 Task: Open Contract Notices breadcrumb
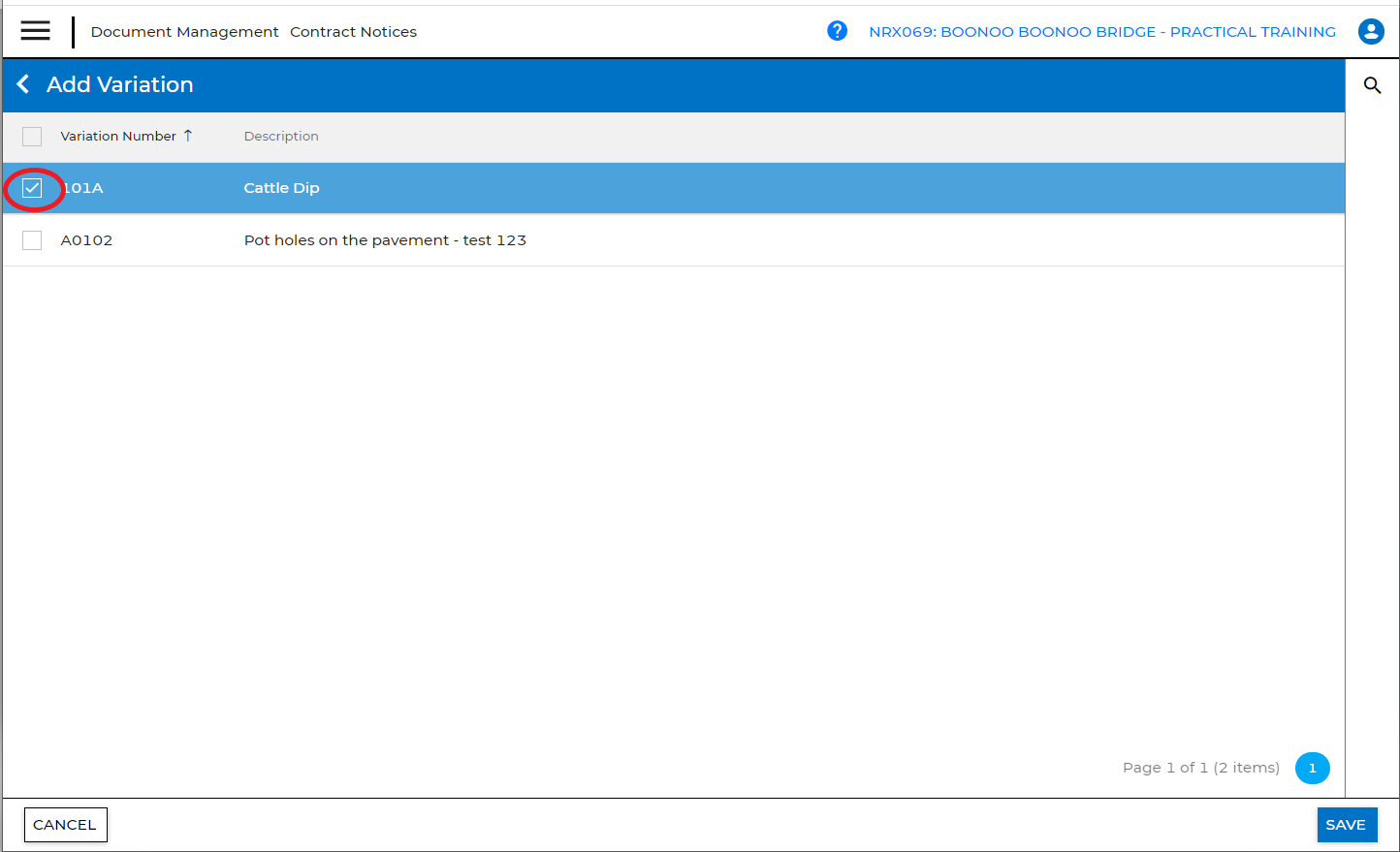(x=353, y=32)
